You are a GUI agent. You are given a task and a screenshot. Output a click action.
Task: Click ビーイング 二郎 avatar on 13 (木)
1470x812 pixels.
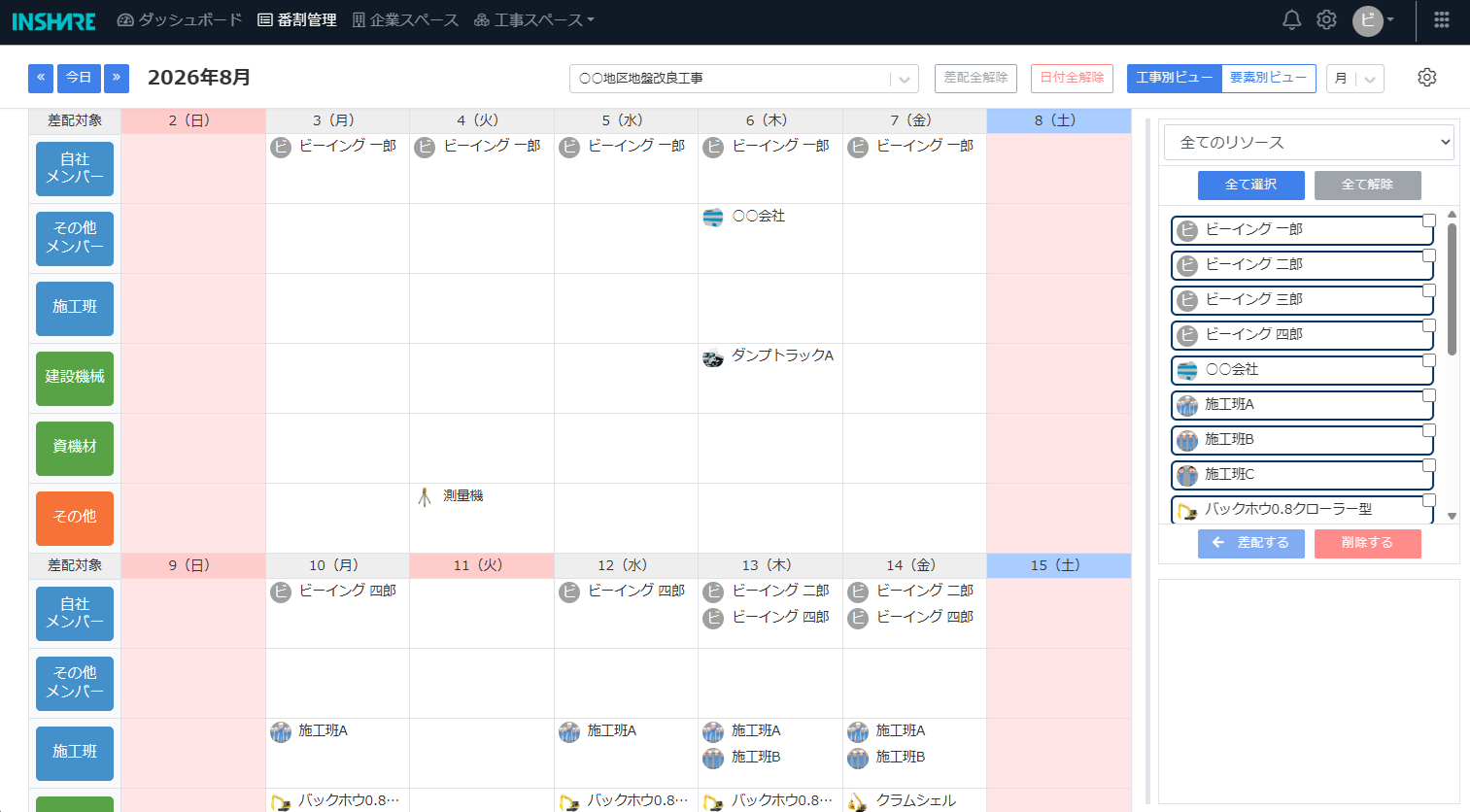(x=713, y=592)
